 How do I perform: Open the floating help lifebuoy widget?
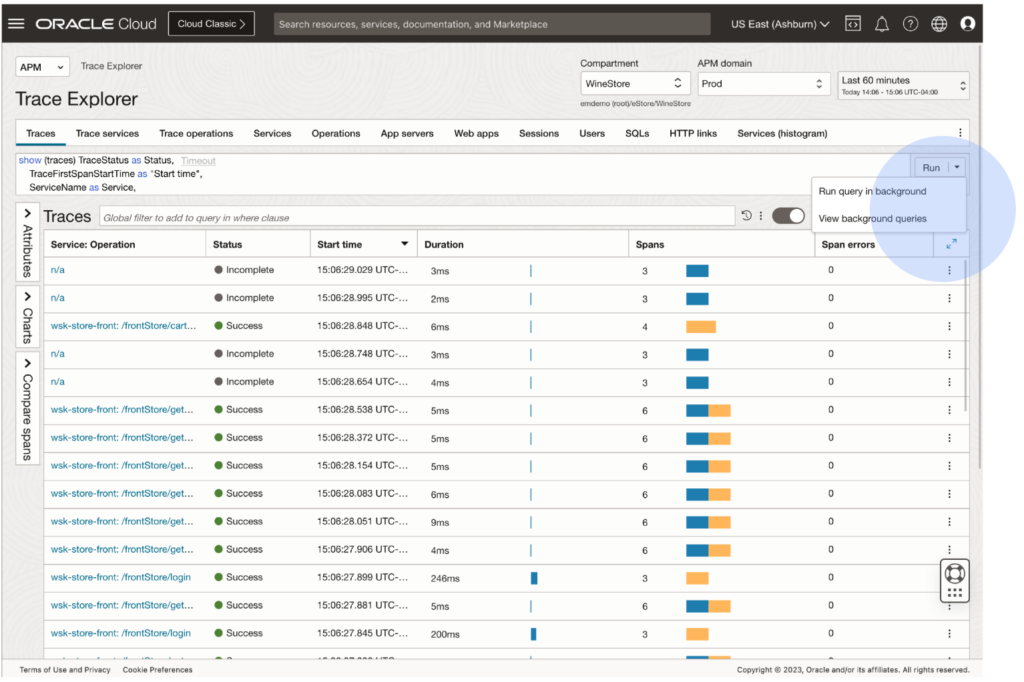pos(954,573)
